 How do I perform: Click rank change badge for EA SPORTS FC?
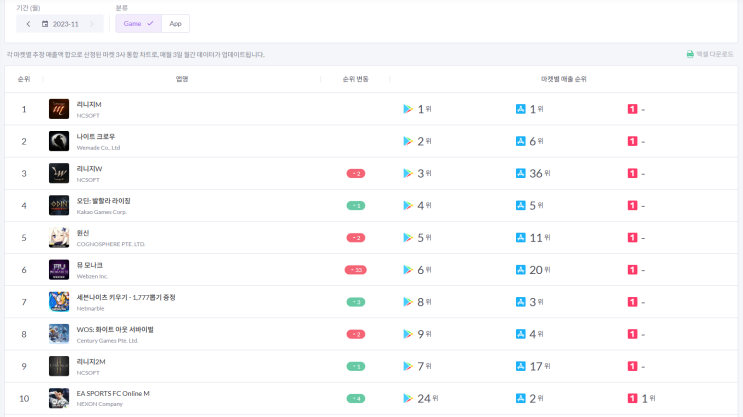(x=356, y=399)
